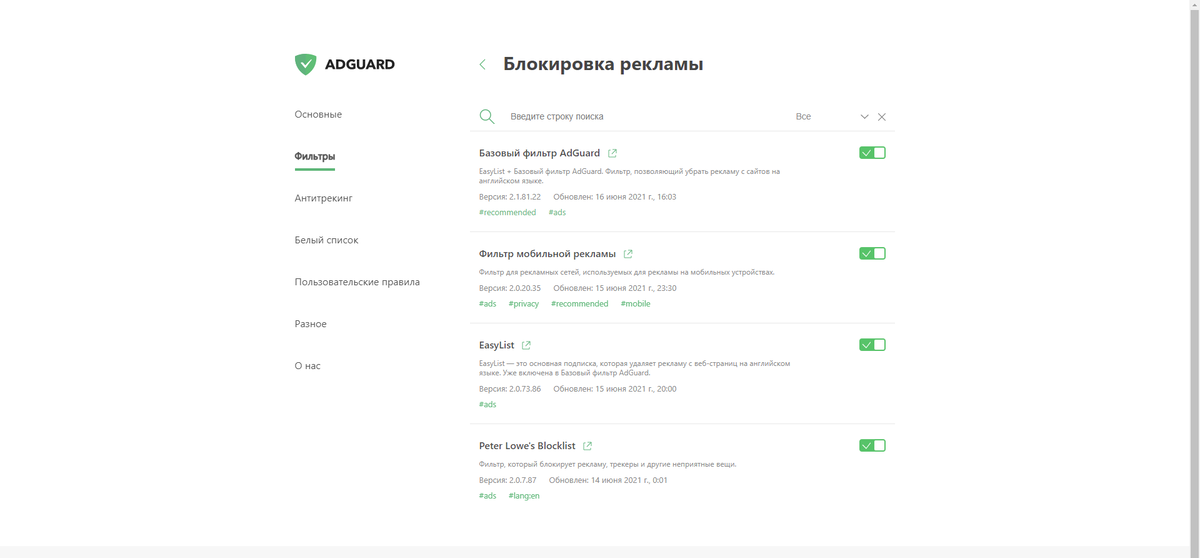This screenshot has width=1200, height=558.
Task: Click the search magnifier icon
Action: click(x=487, y=117)
